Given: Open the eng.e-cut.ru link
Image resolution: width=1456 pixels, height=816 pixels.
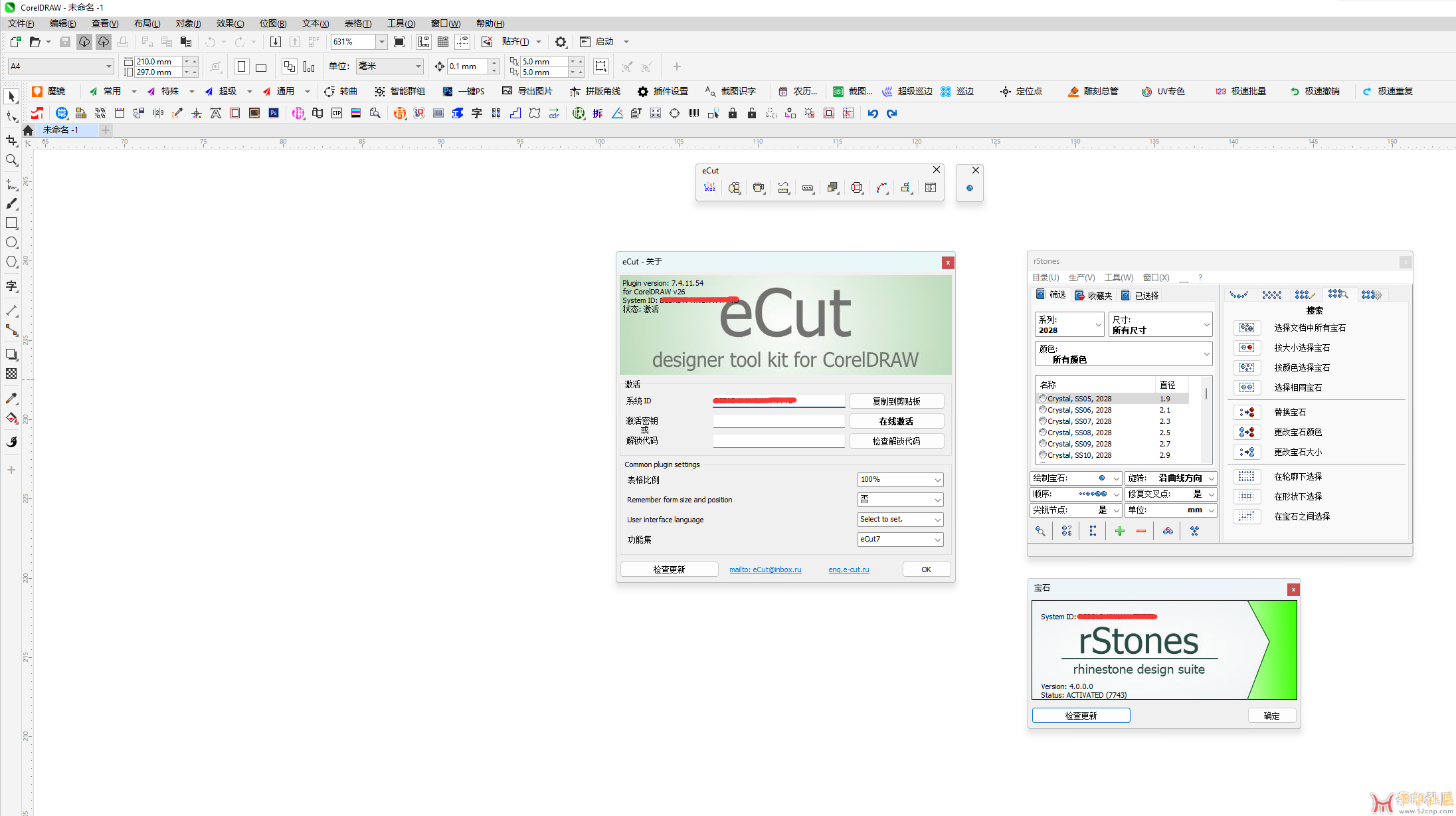Looking at the screenshot, I should [848, 569].
